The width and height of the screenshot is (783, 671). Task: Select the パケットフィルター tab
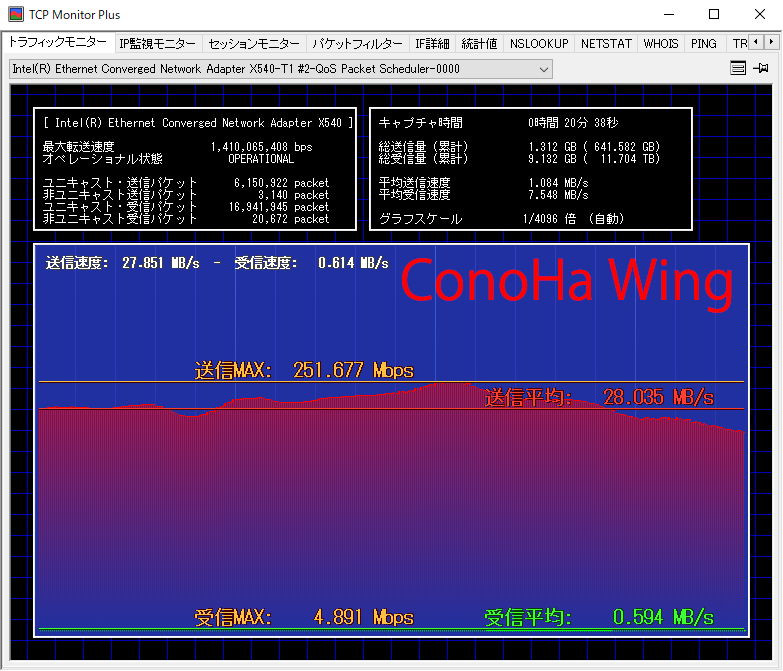357,44
